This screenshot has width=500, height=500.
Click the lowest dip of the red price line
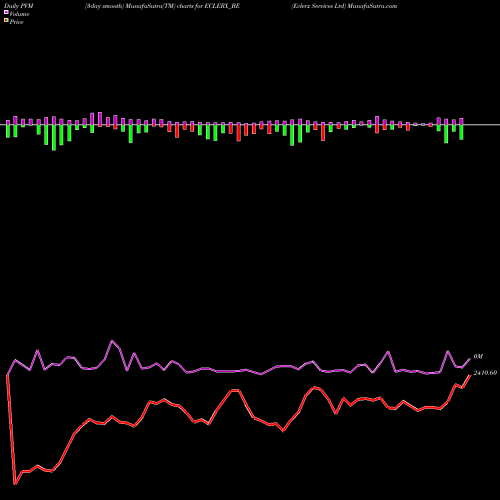pyautogui.click(x=15, y=484)
